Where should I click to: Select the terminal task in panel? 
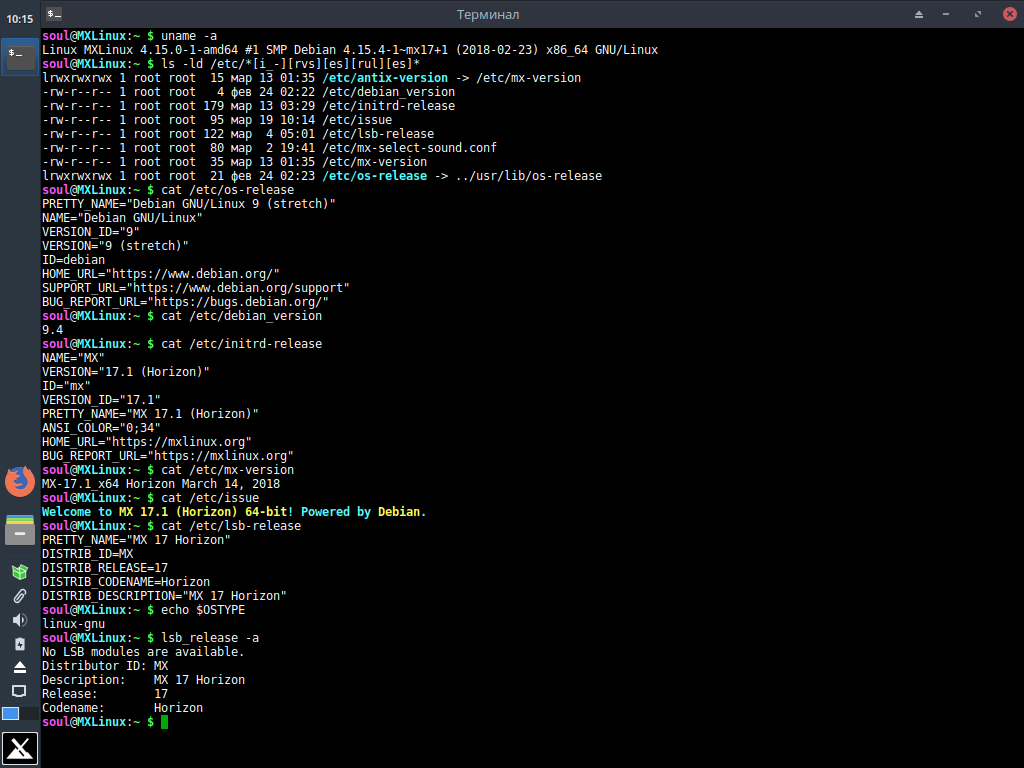click(20, 57)
